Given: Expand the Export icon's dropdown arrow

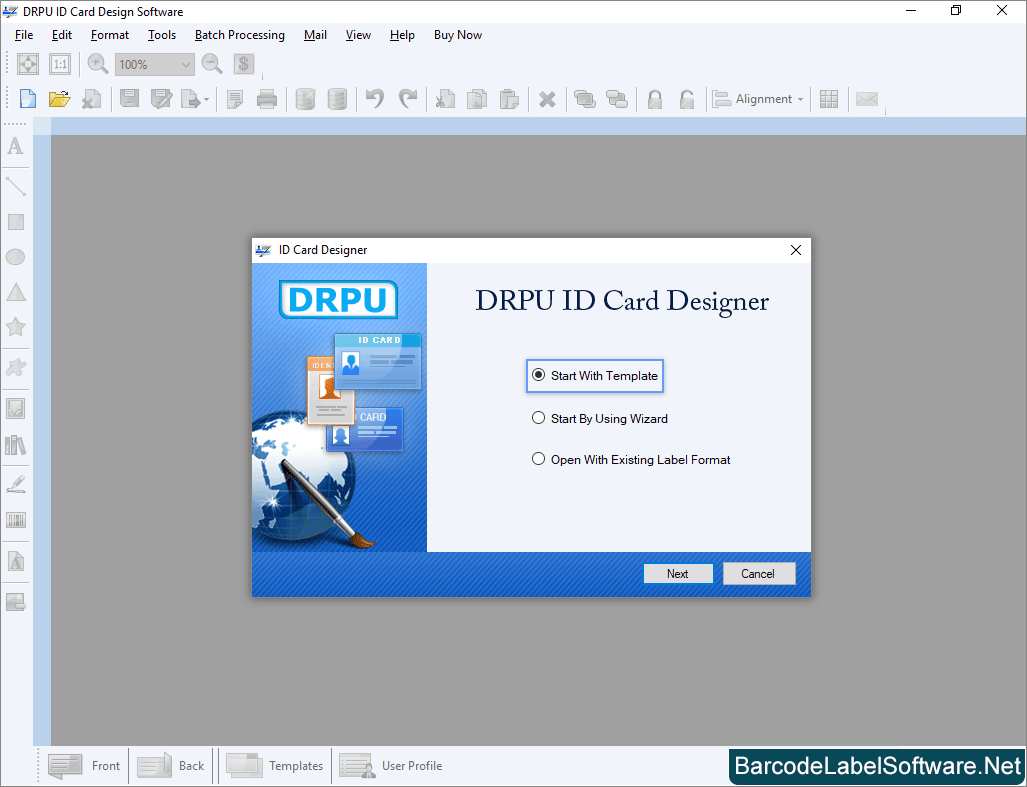Looking at the screenshot, I should [x=205, y=98].
